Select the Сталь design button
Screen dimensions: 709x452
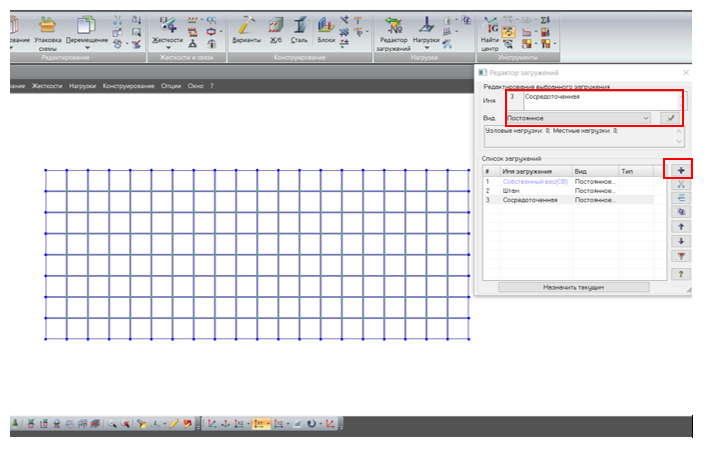tap(299, 30)
